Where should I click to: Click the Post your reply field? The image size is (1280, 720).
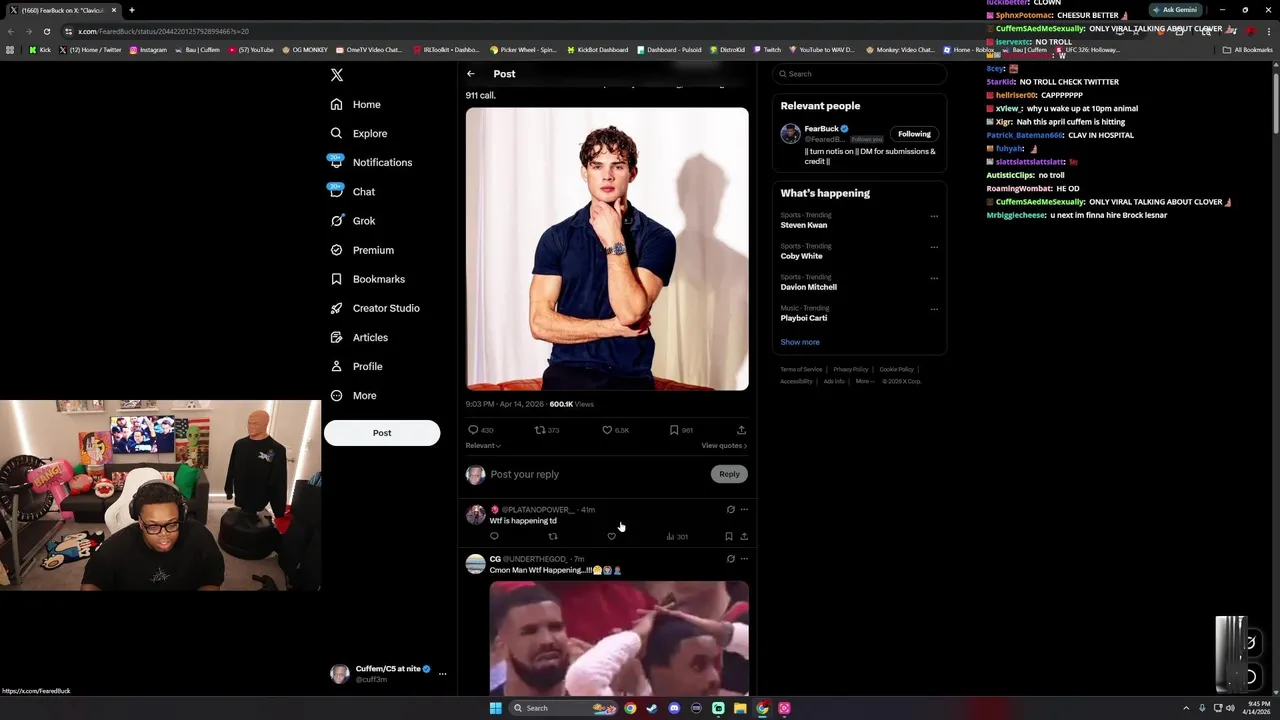598,474
